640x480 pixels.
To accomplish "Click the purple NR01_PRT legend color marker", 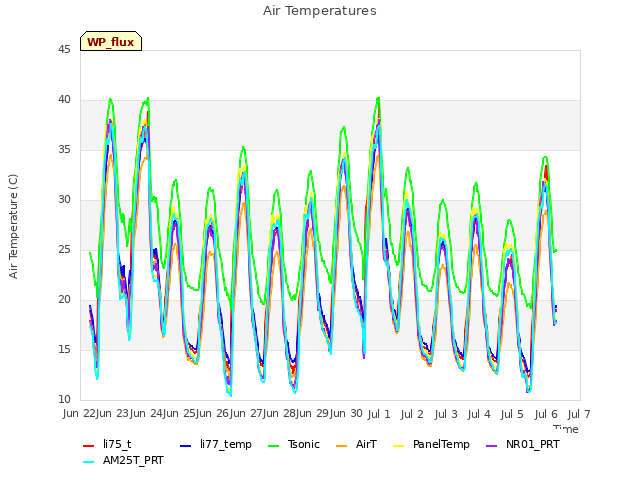I will [491, 445].
